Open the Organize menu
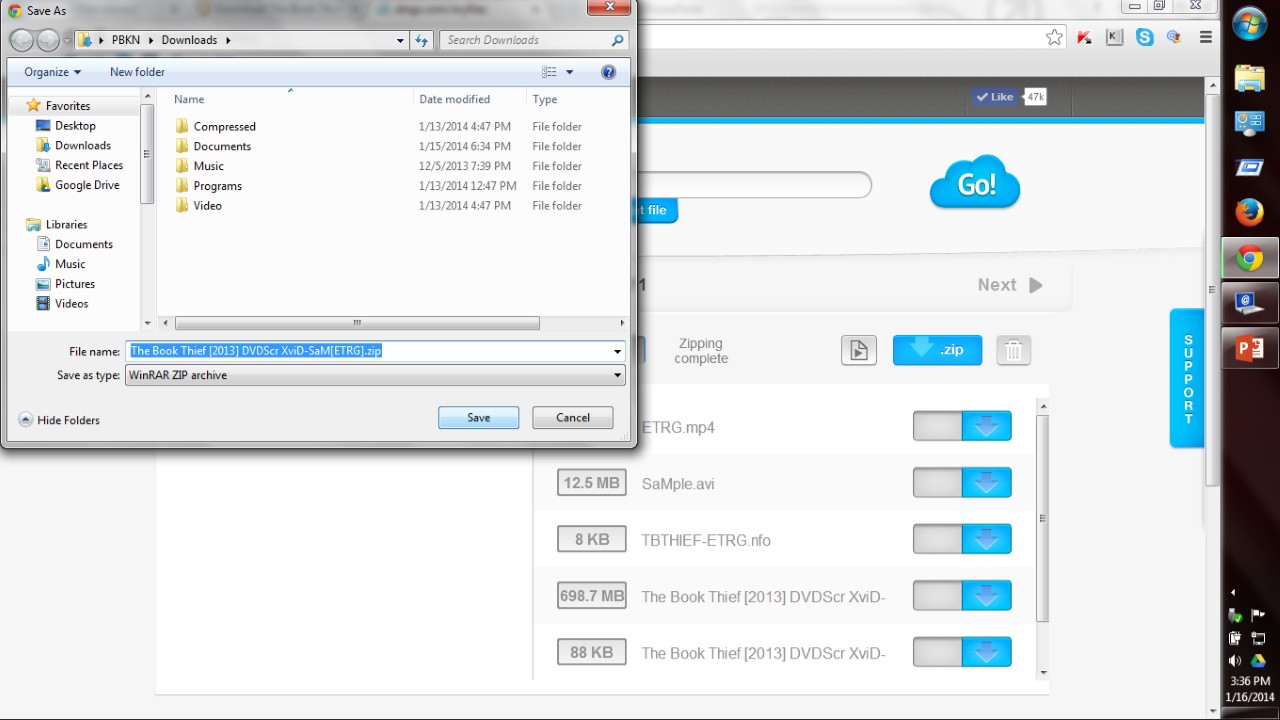Image resolution: width=1280 pixels, height=720 pixels. tap(53, 72)
